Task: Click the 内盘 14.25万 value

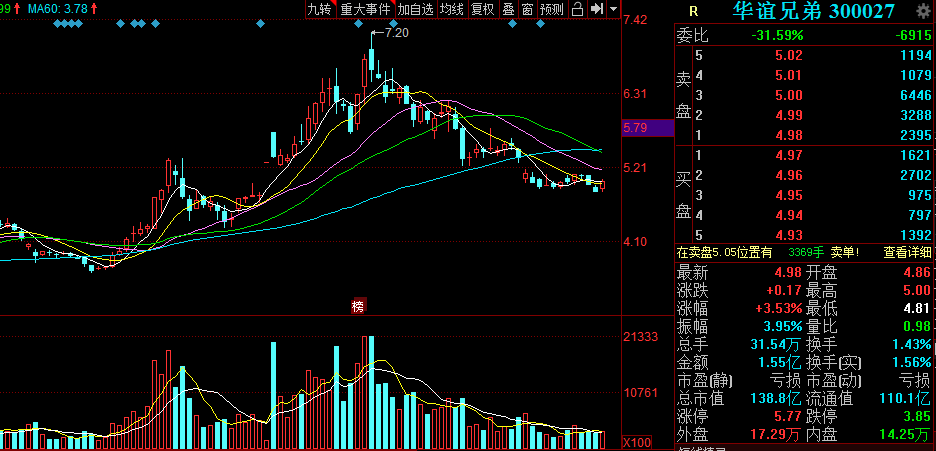Action: (906, 434)
